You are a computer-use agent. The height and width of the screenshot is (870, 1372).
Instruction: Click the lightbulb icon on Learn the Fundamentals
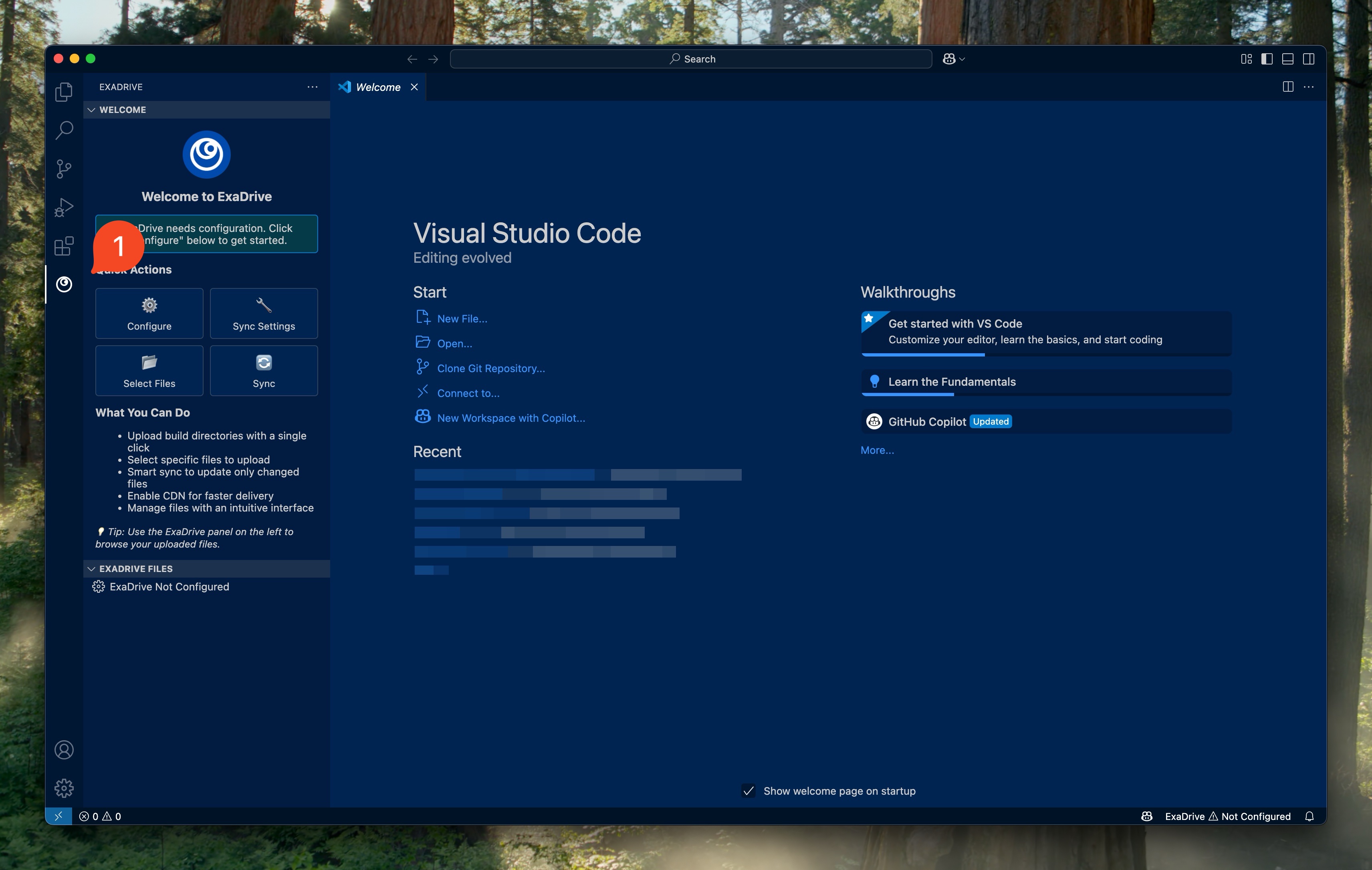click(875, 381)
